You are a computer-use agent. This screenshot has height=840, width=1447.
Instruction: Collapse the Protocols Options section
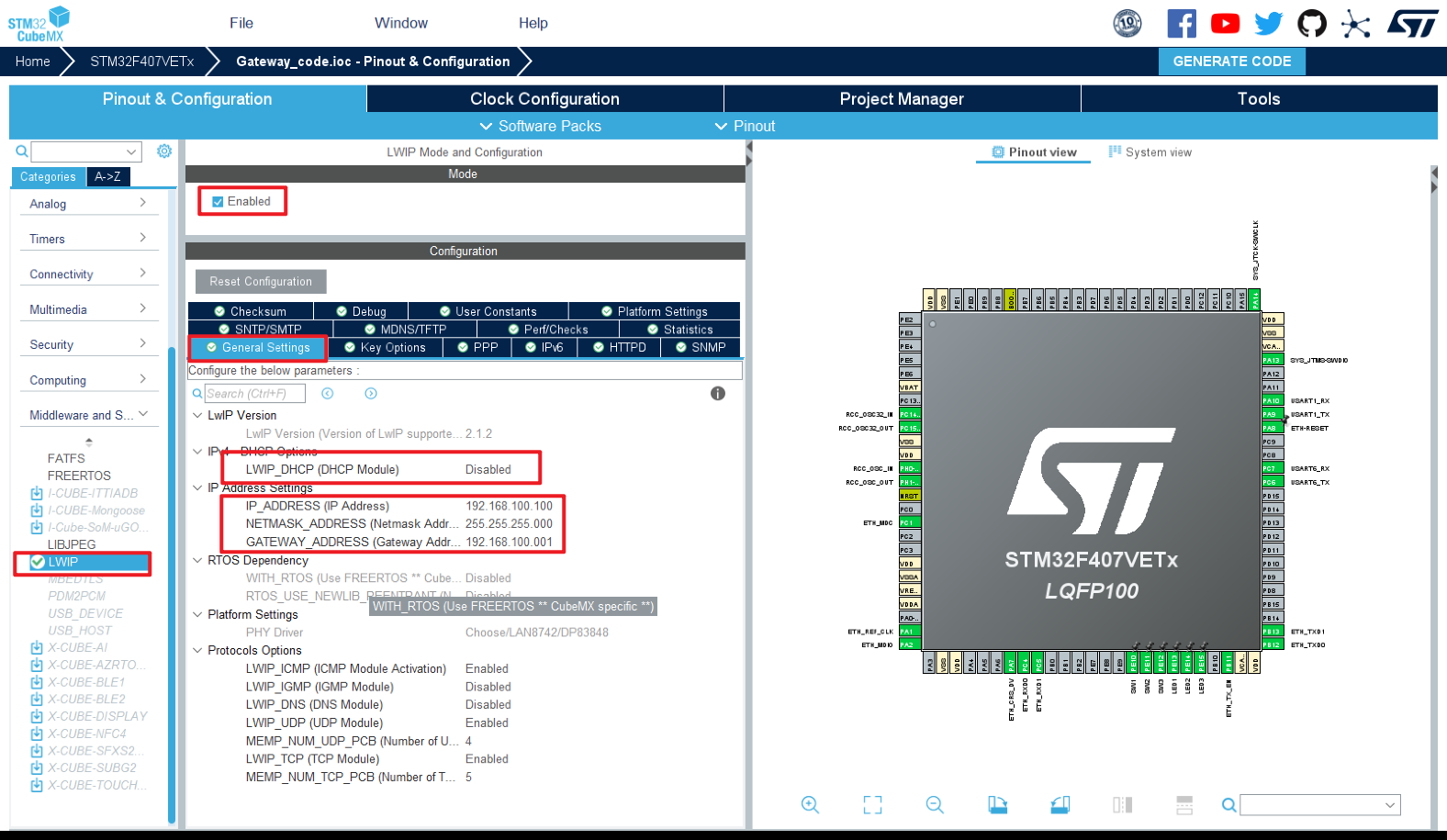(197, 650)
